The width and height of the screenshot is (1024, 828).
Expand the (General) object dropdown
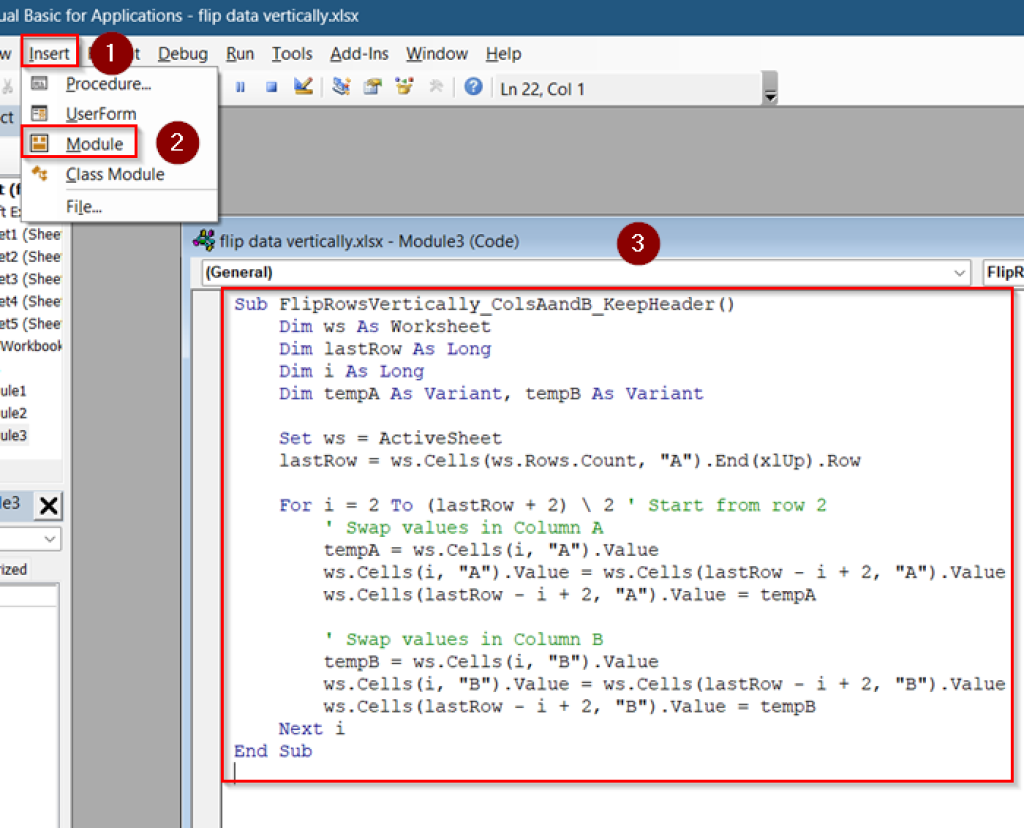pos(959,272)
